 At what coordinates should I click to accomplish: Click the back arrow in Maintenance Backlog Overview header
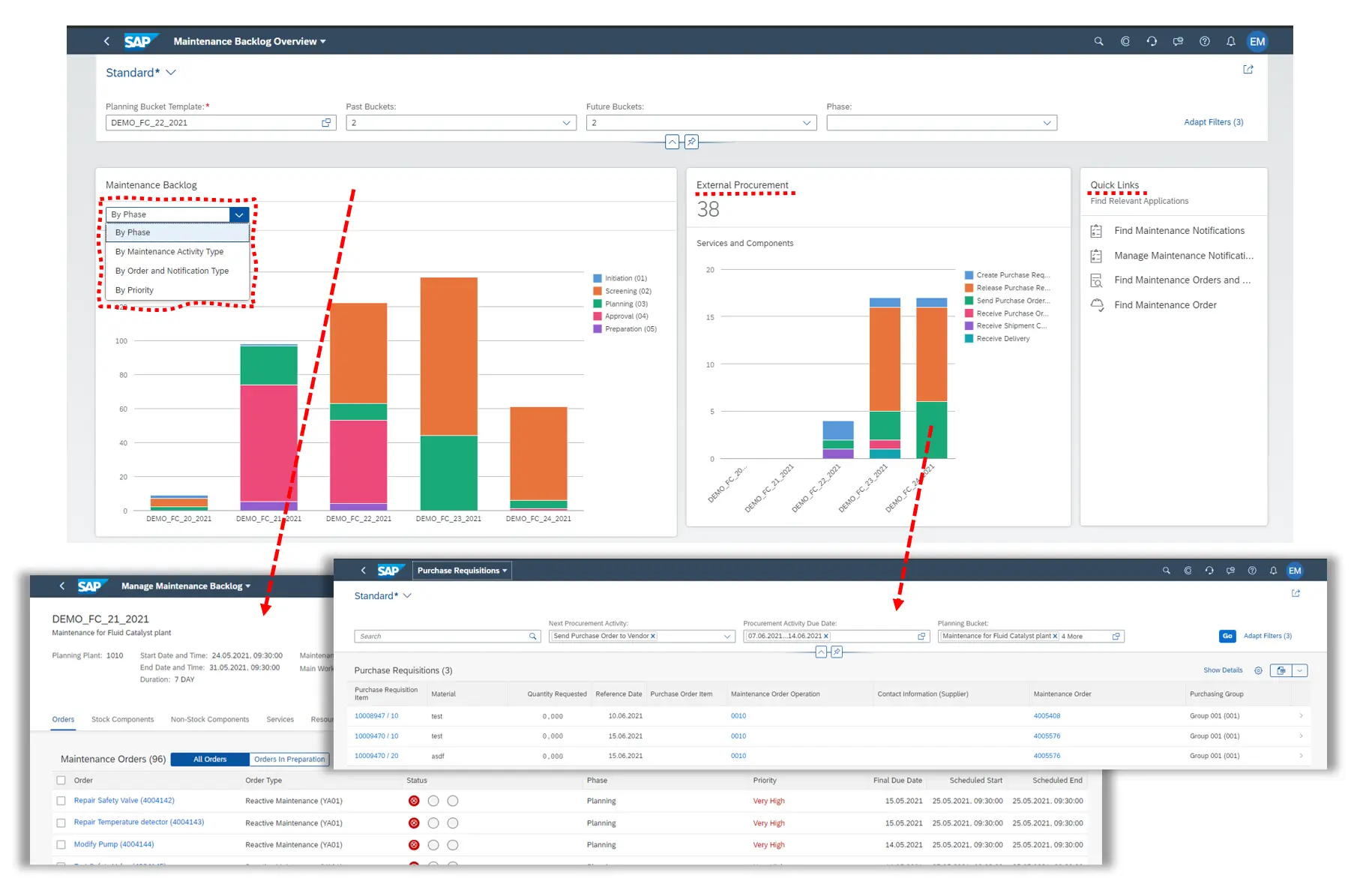(x=106, y=41)
